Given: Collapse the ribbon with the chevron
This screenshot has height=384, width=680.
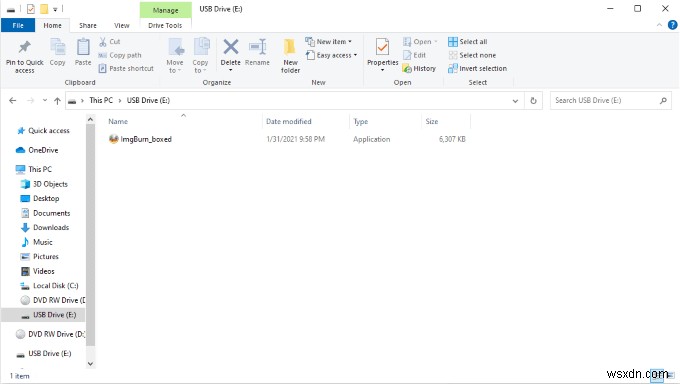Looking at the screenshot, I should click(x=659, y=26).
